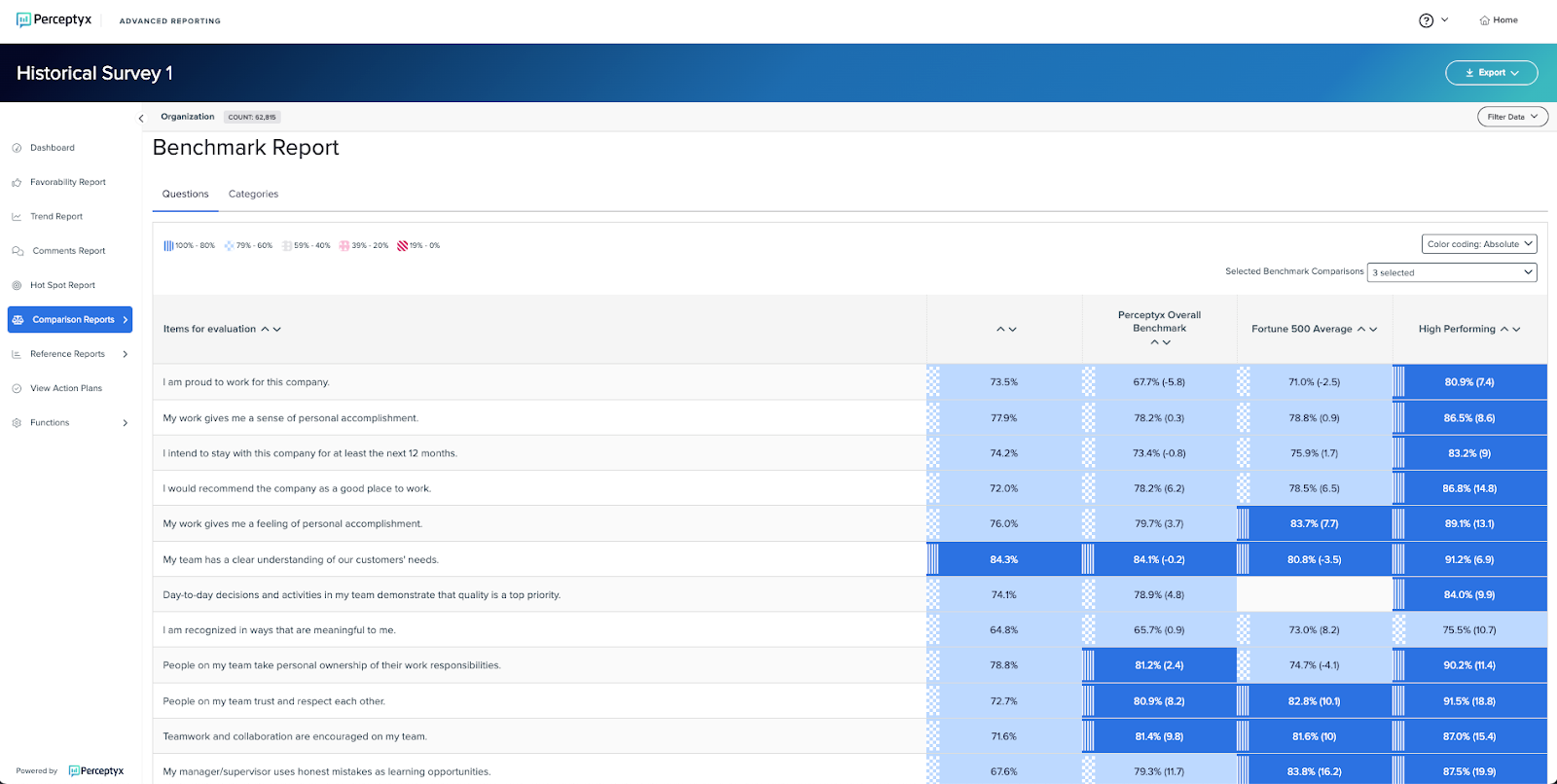The height and width of the screenshot is (784, 1557).
Task: Sort High Performing column ascending
Action: (x=1503, y=330)
